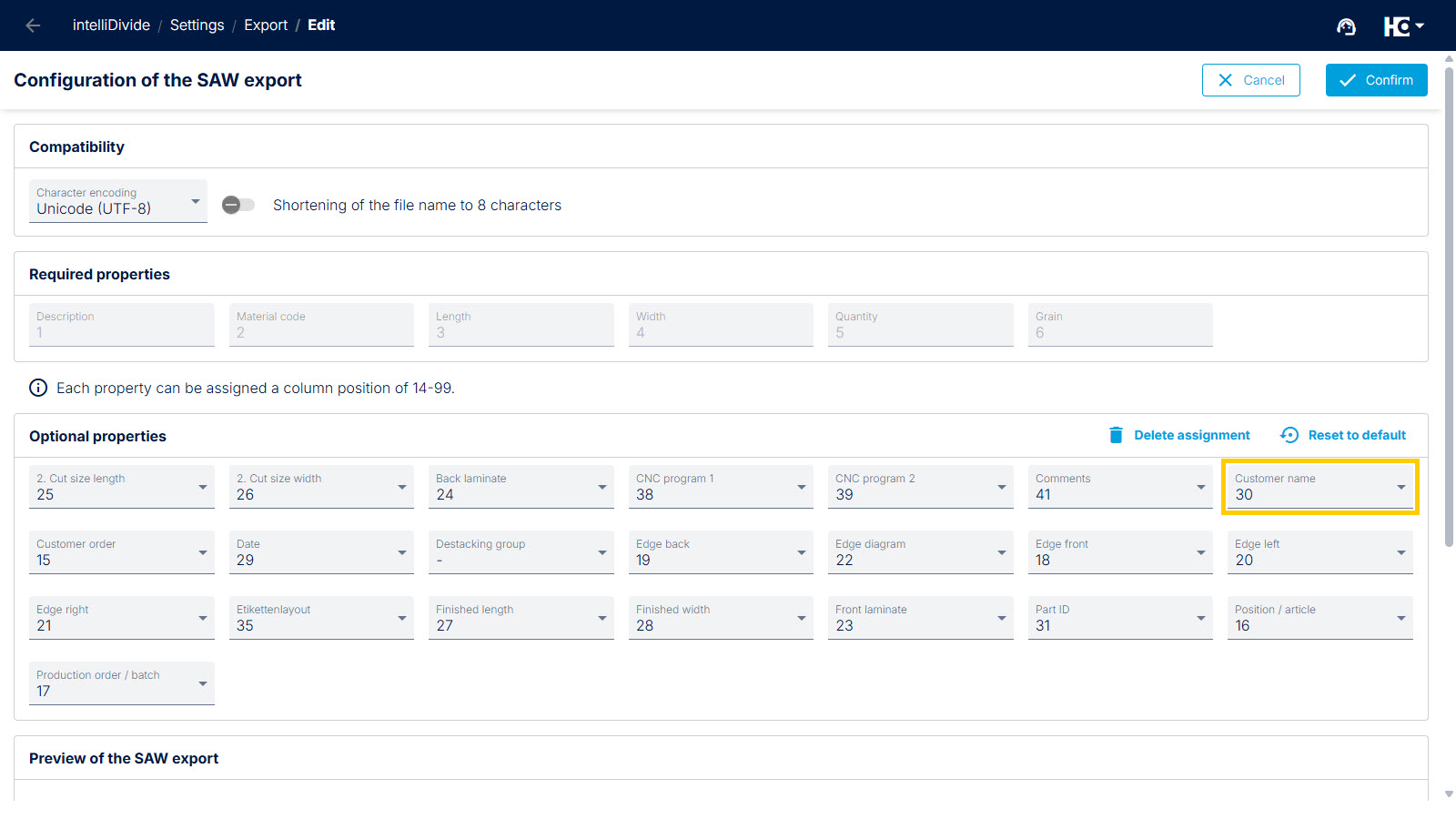
Task: Open the Character encoding dropdown
Action: [118, 201]
